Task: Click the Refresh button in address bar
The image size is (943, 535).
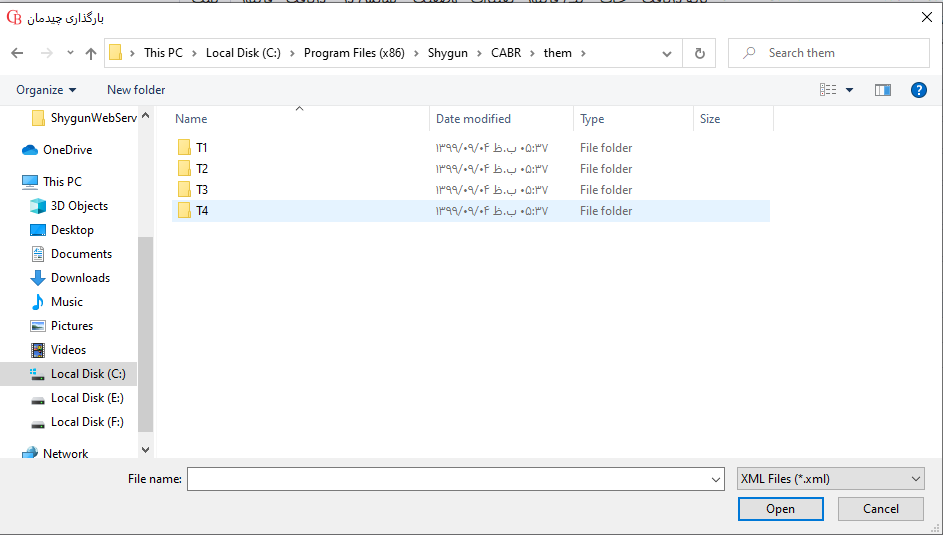Action: [x=699, y=54]
